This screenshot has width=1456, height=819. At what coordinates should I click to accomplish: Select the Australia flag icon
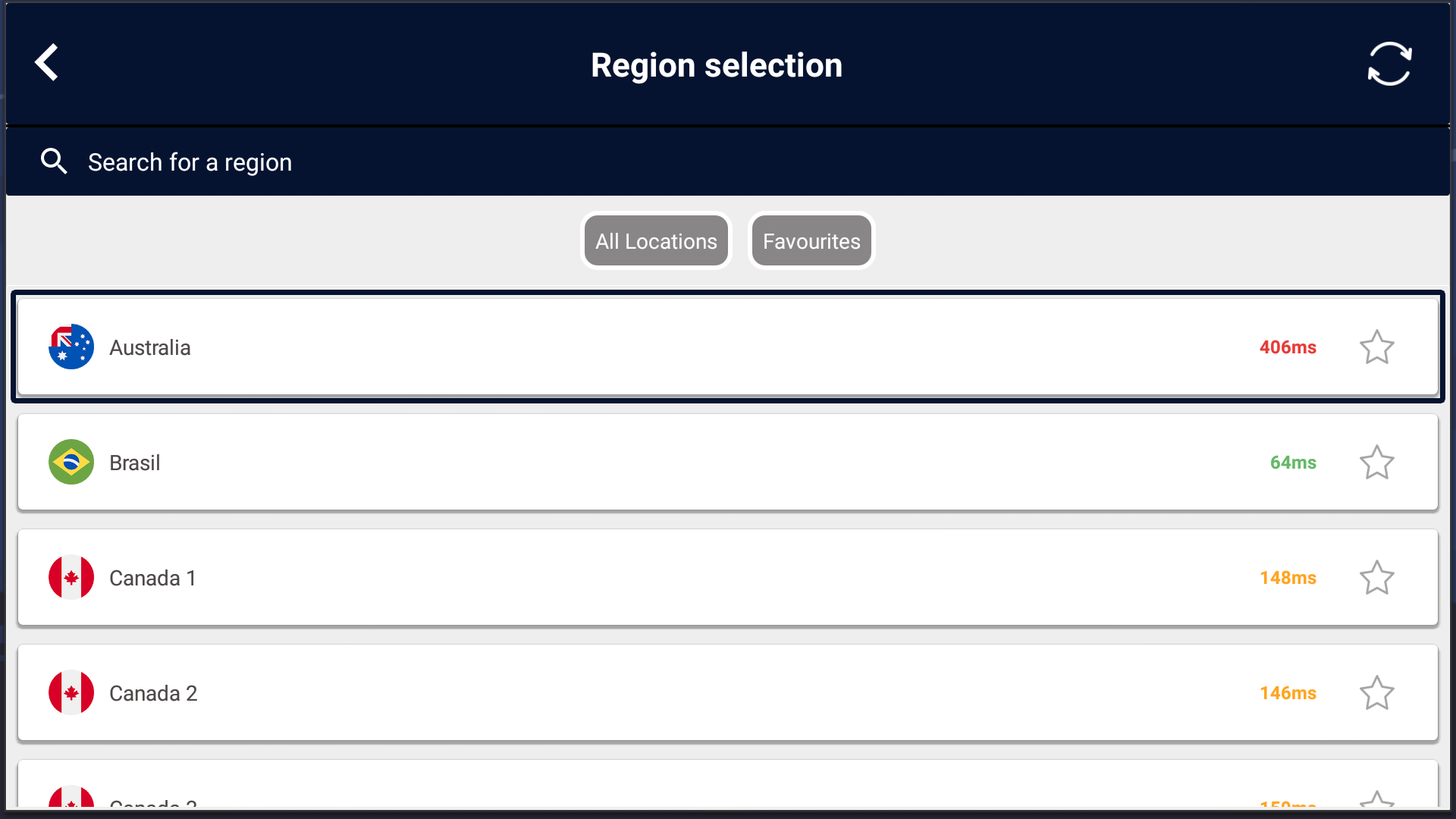[x=71, y=347]
